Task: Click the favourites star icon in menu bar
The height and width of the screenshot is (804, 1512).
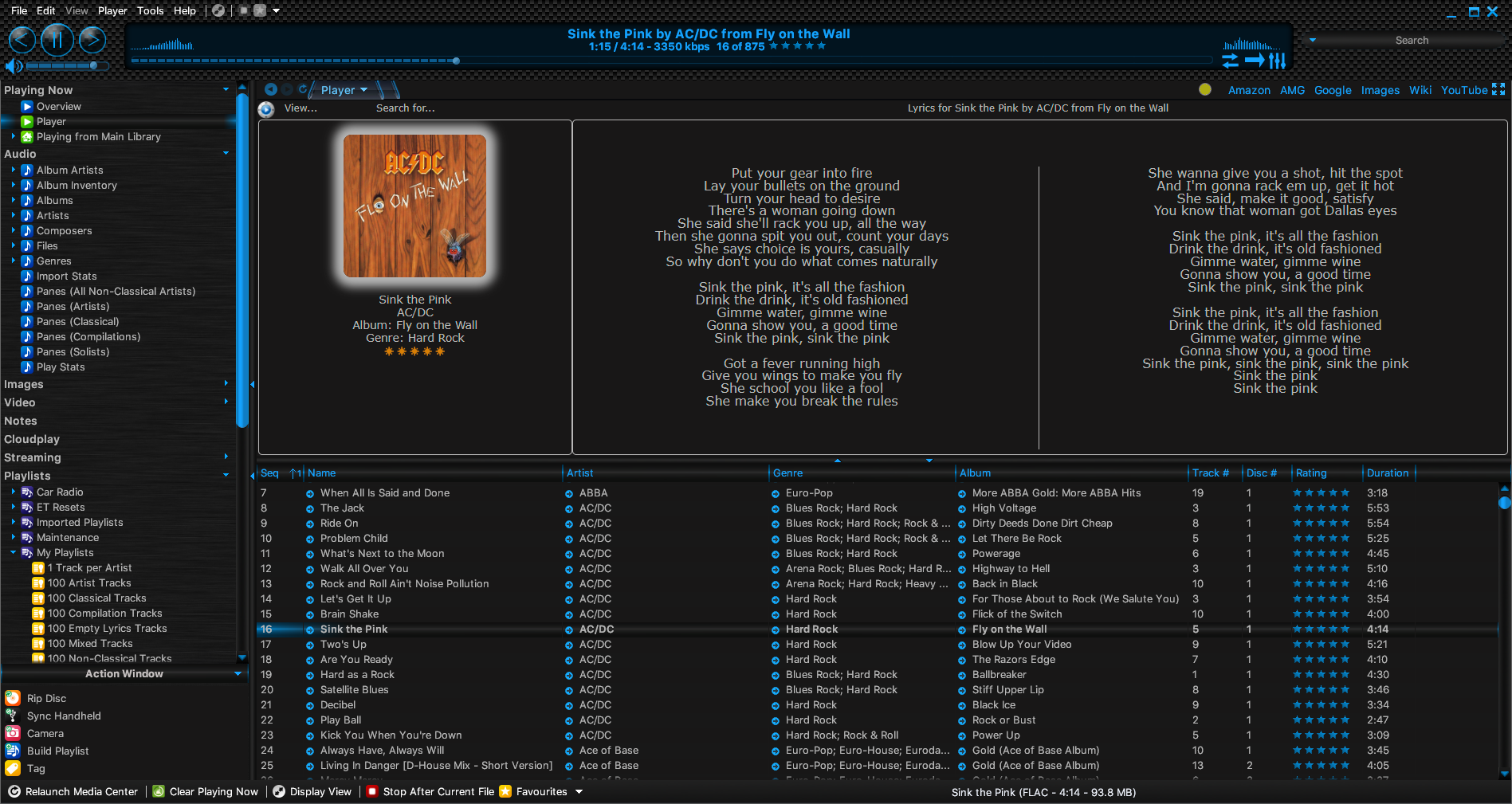Action: [260, 10]
